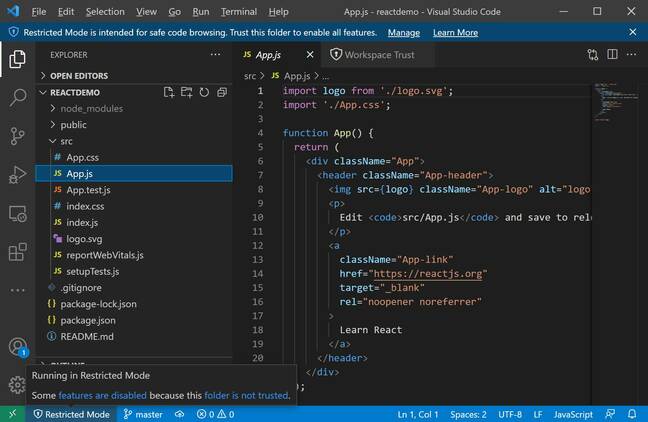Click the Restricted Mode status bar button
This screenshot has width=648, height=422.
[72, 414]
